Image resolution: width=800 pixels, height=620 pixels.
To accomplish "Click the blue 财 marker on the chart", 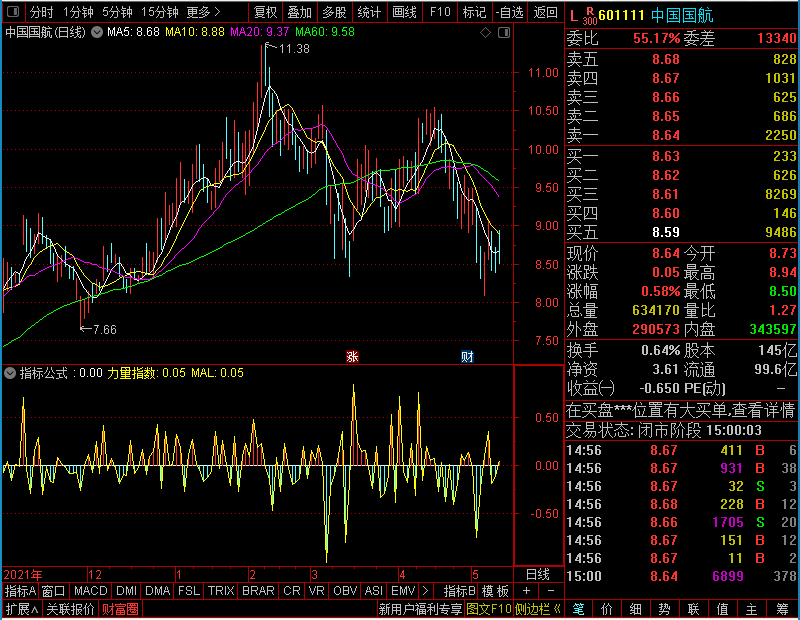I will [467, 356].
